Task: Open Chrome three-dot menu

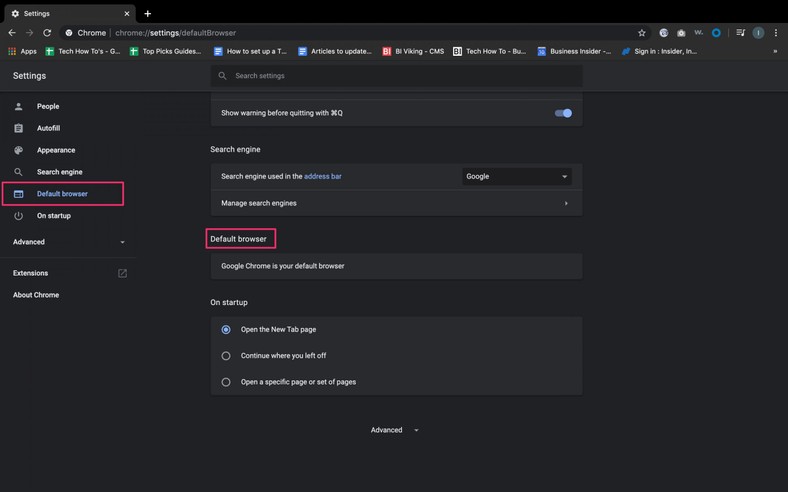Action: (x=776, y=33)
